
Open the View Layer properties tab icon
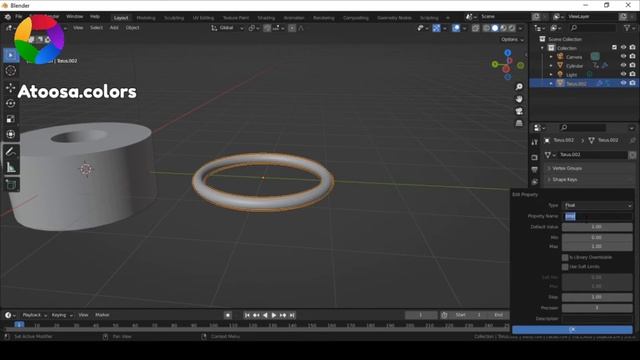(534, 182)
